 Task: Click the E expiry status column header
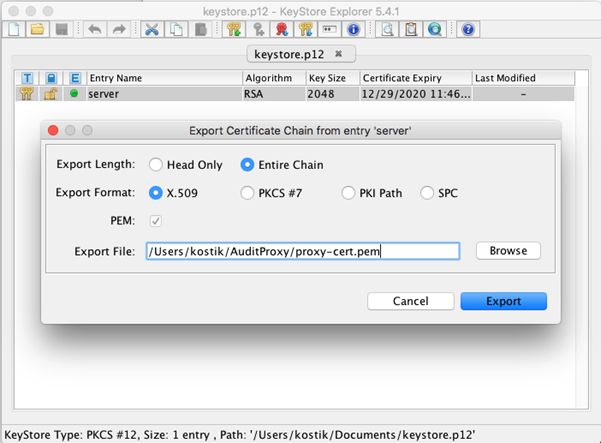click(75, 78)
